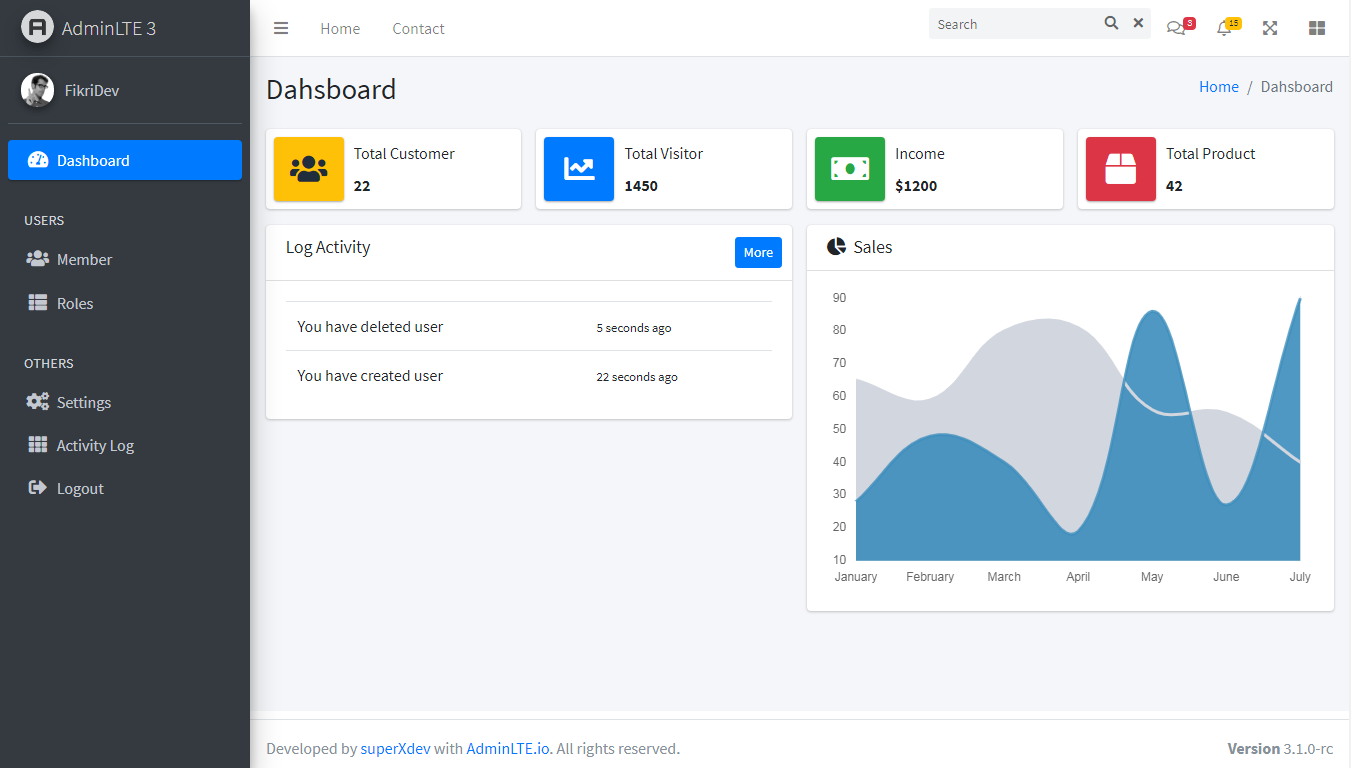Screen dimensions: 1351x770
Task: Open the control sidebar grid icon
Action: 1317,28
